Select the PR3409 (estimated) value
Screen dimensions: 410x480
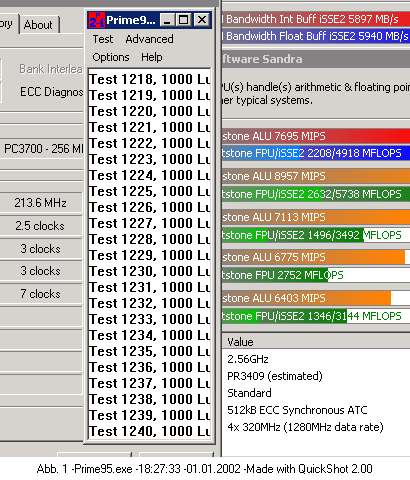[275, 376]
